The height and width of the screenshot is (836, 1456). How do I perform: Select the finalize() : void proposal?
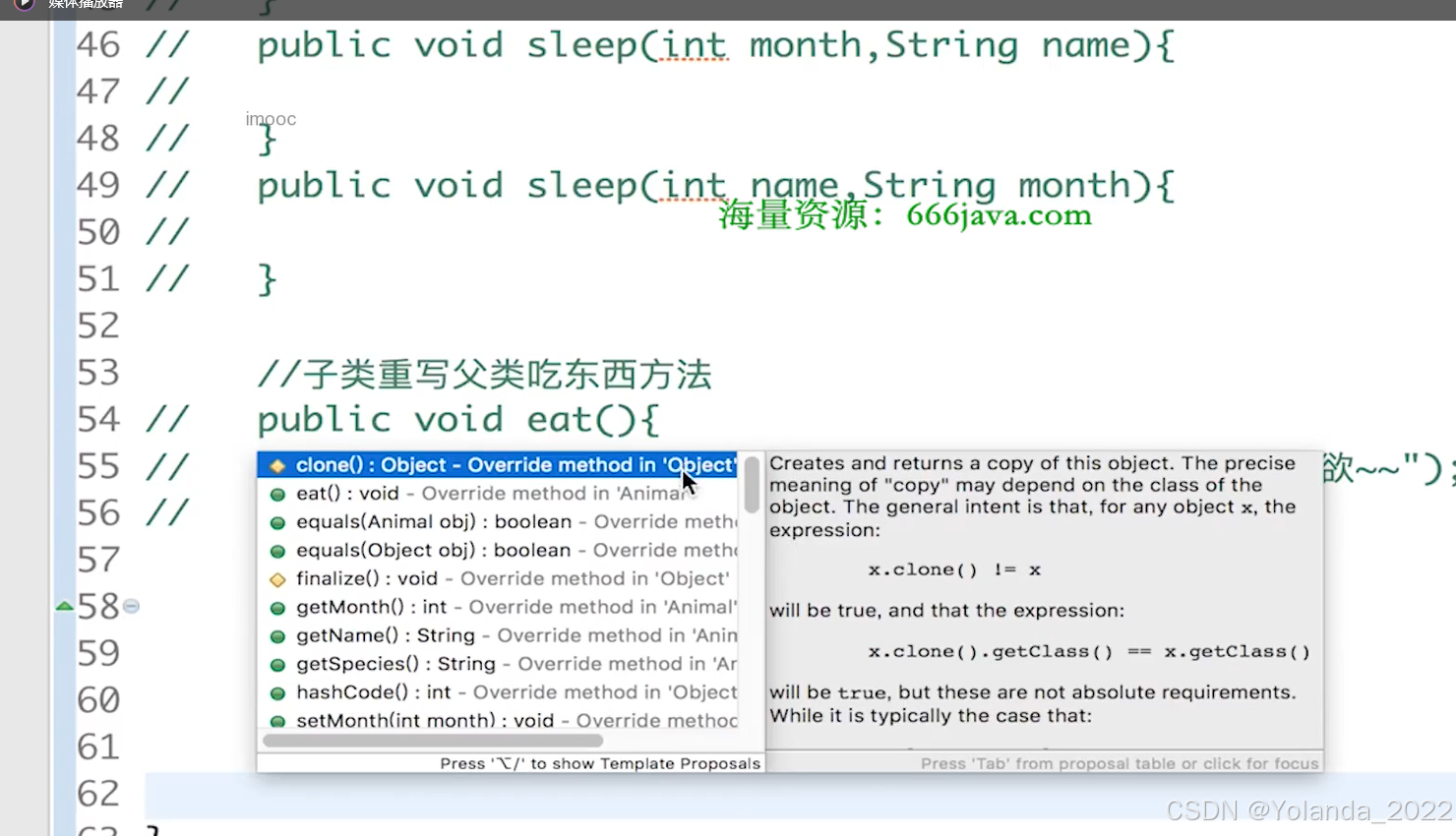497,579
